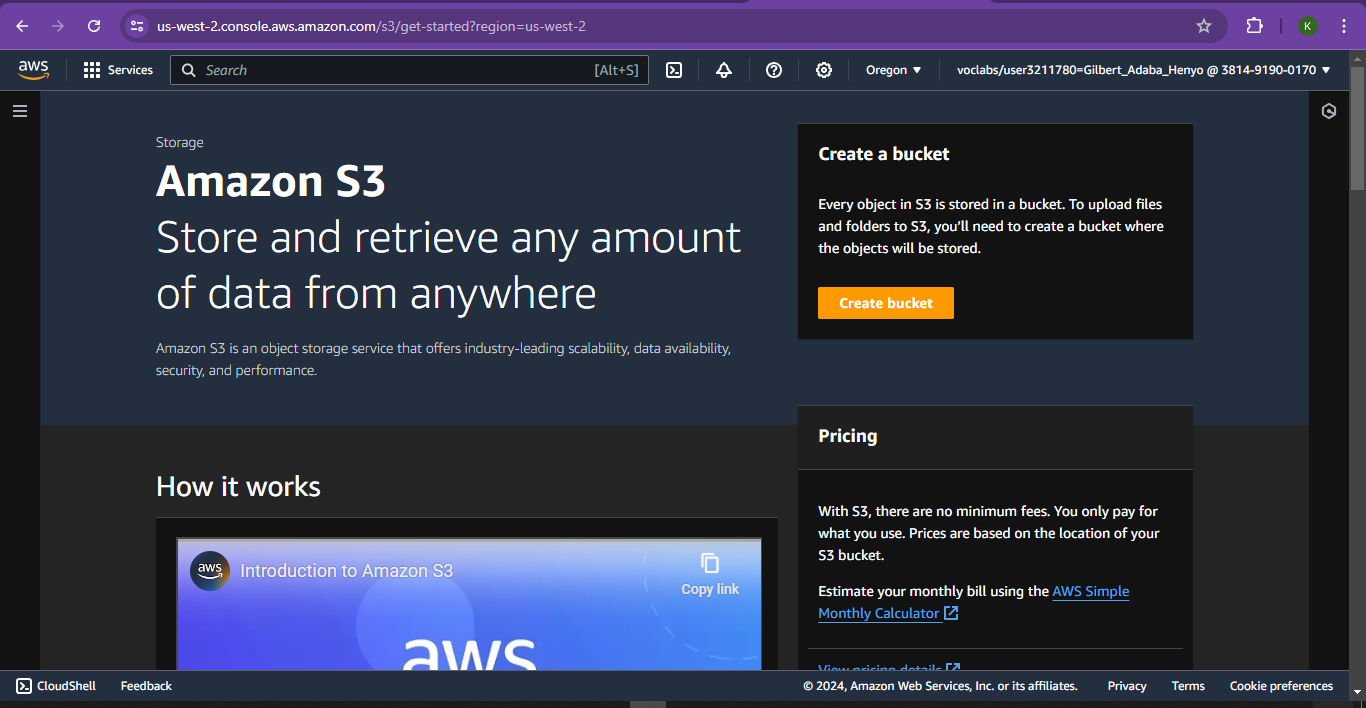Open the settings gear in AWS navbar
Screen dimensions: 1366x708
point(824,70)
